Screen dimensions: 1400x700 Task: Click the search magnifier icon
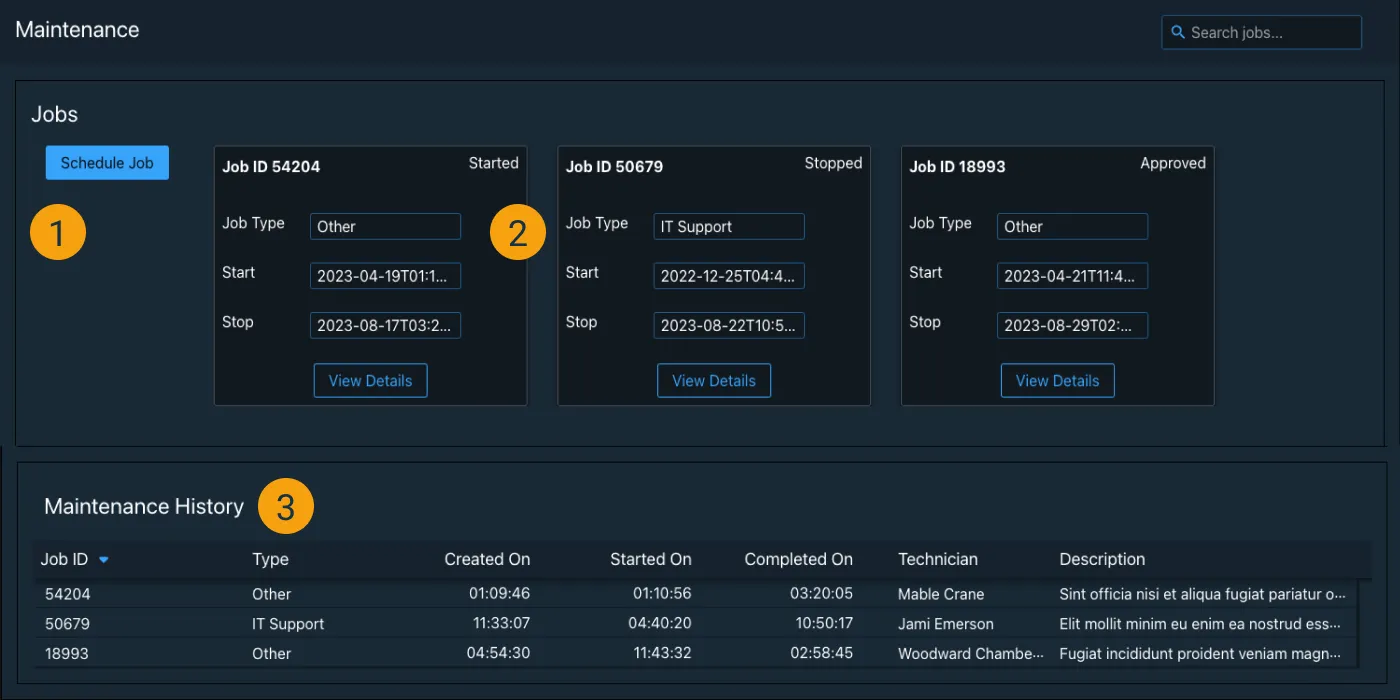pos(1178,32)
